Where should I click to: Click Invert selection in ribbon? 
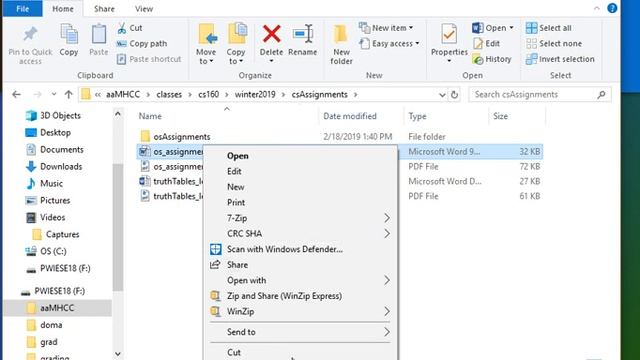click(560, 59)
